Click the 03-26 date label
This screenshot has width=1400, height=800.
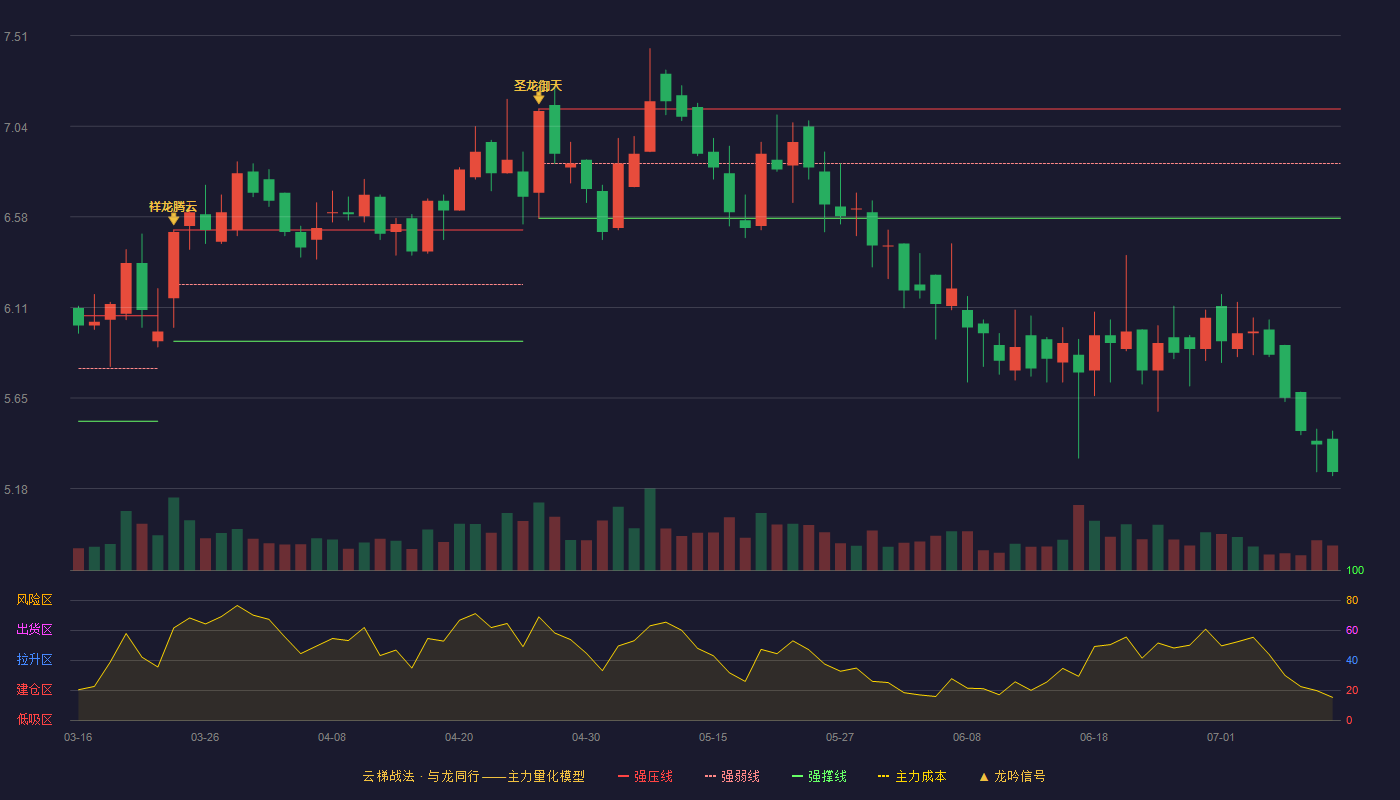tap(205, 737)
